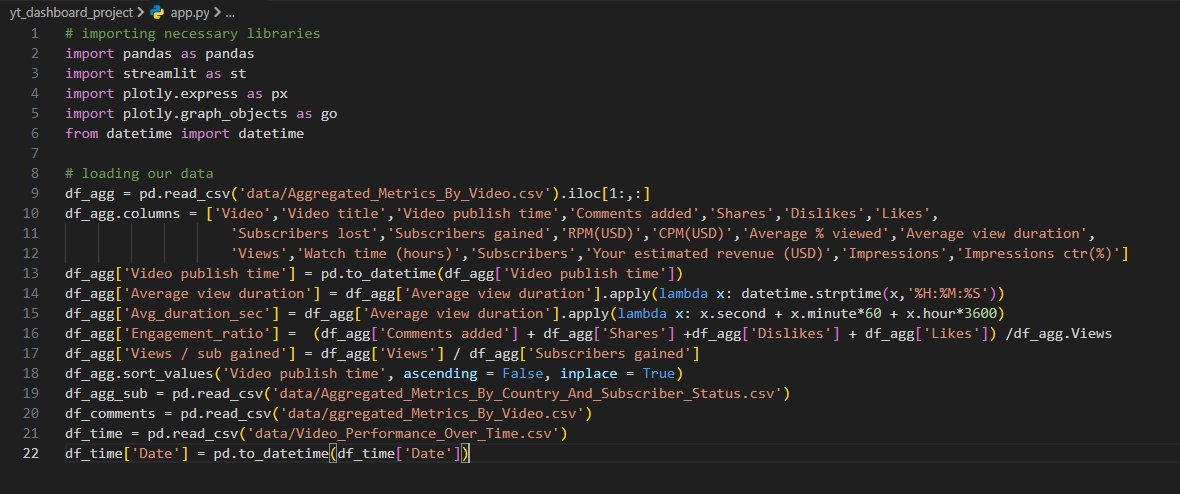Click 'plotly.express' in the import line
Image resolution: width=1180 pixels, height=494 pixels.
pos(181,94)
